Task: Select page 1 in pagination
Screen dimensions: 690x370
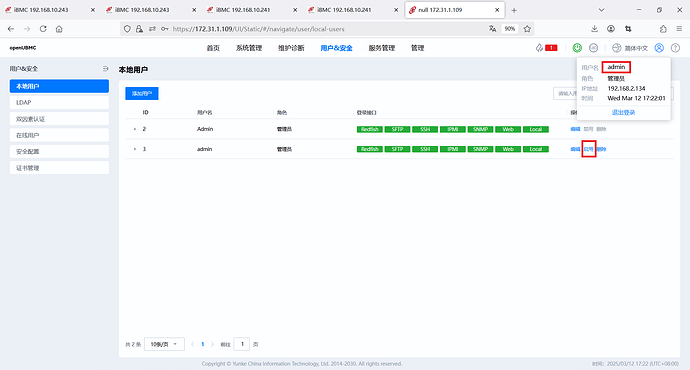Action: click(x=202, y=344)
